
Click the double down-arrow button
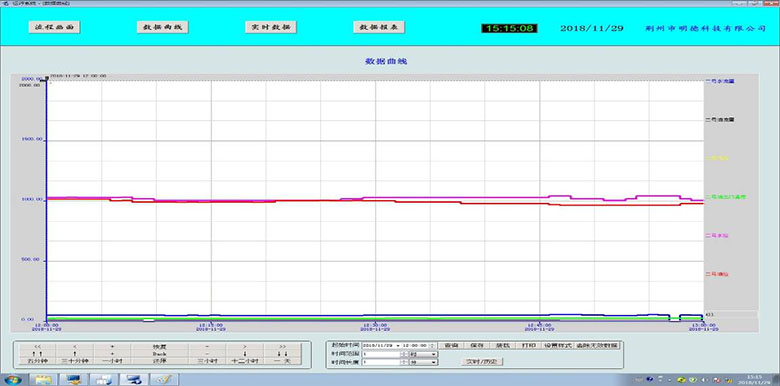click(283, 354)
